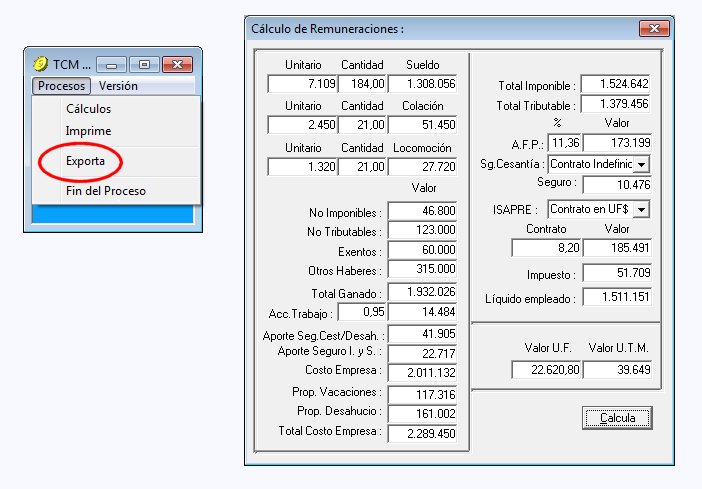Screen dimensions: 702x489
Task: Click the Sueldo Cantidad field 184,00
Action: coord(362,84)
